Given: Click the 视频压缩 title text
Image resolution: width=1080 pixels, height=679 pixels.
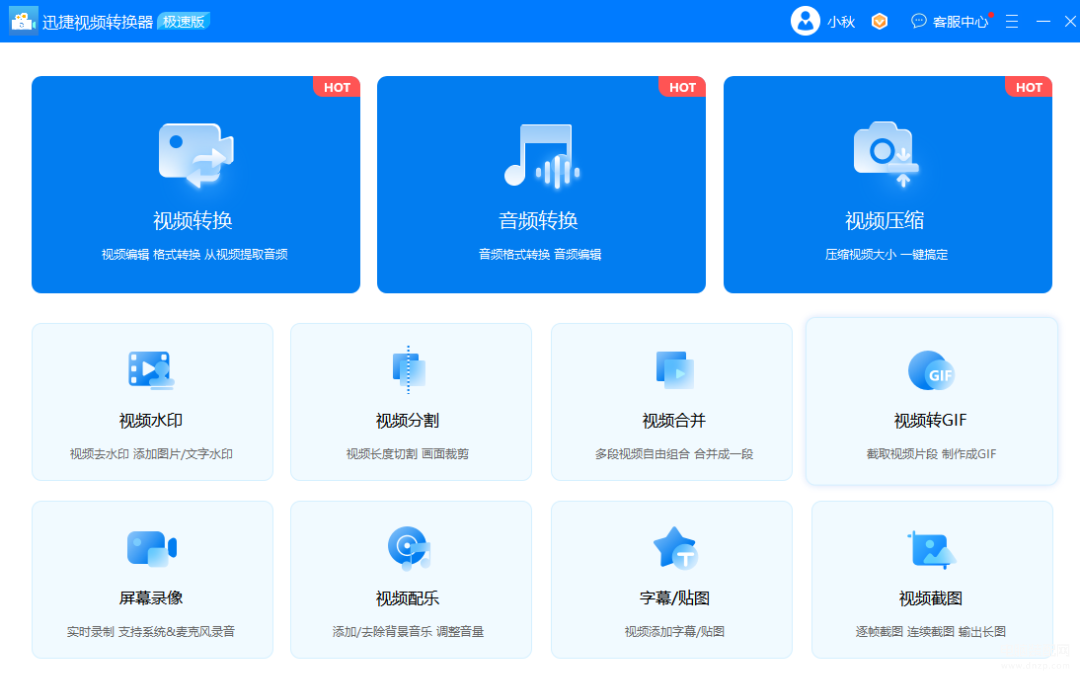Looking at the screenshot, I should click(884, 220).
